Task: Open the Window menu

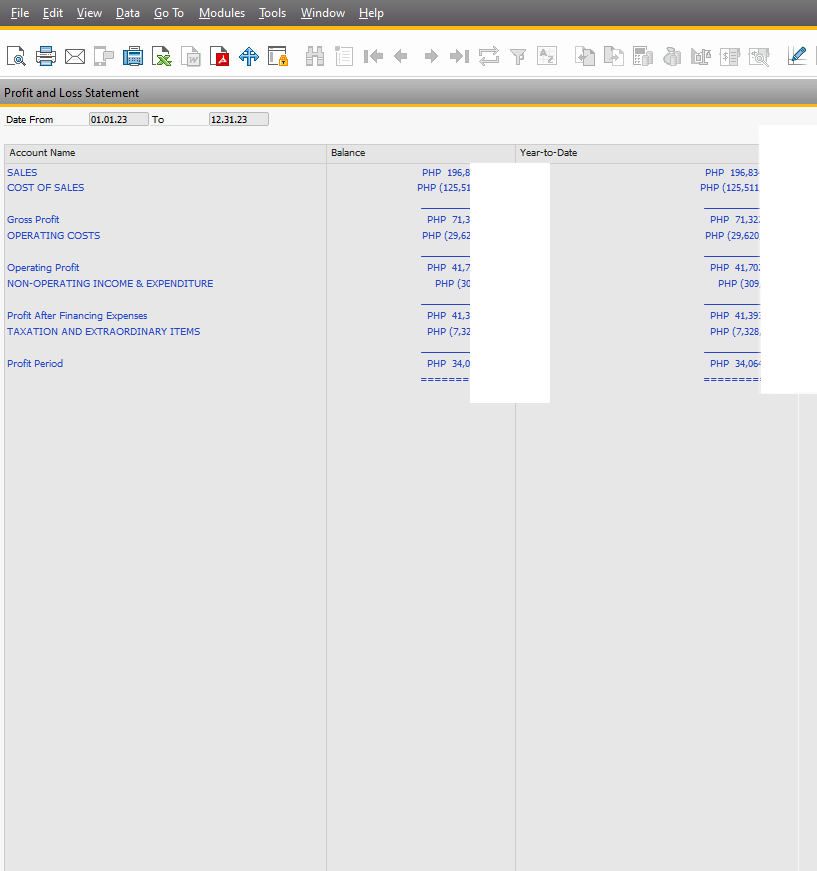Action: click(323, 13)
